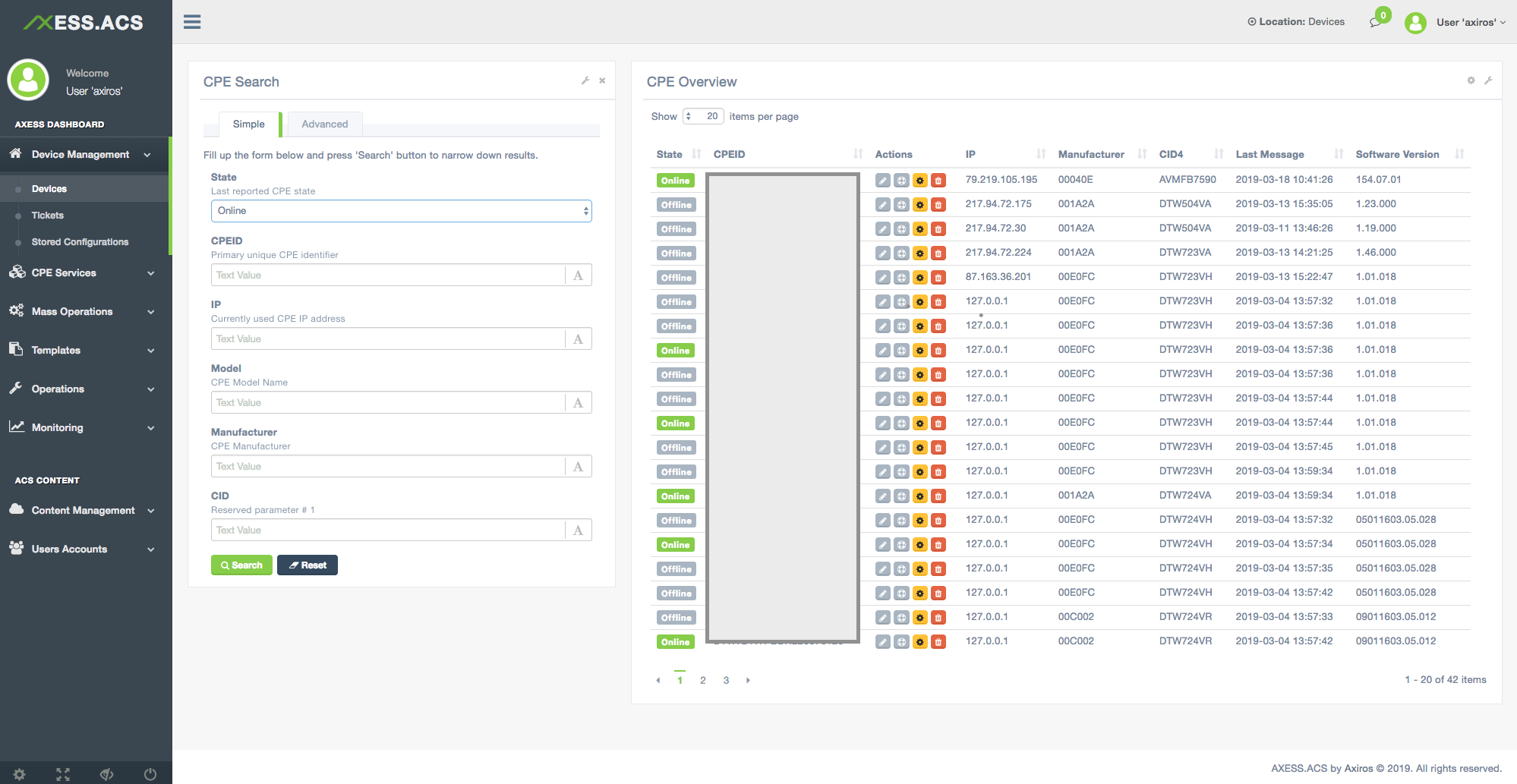Click the power logout icon in sidebar footer

(150, 774)
